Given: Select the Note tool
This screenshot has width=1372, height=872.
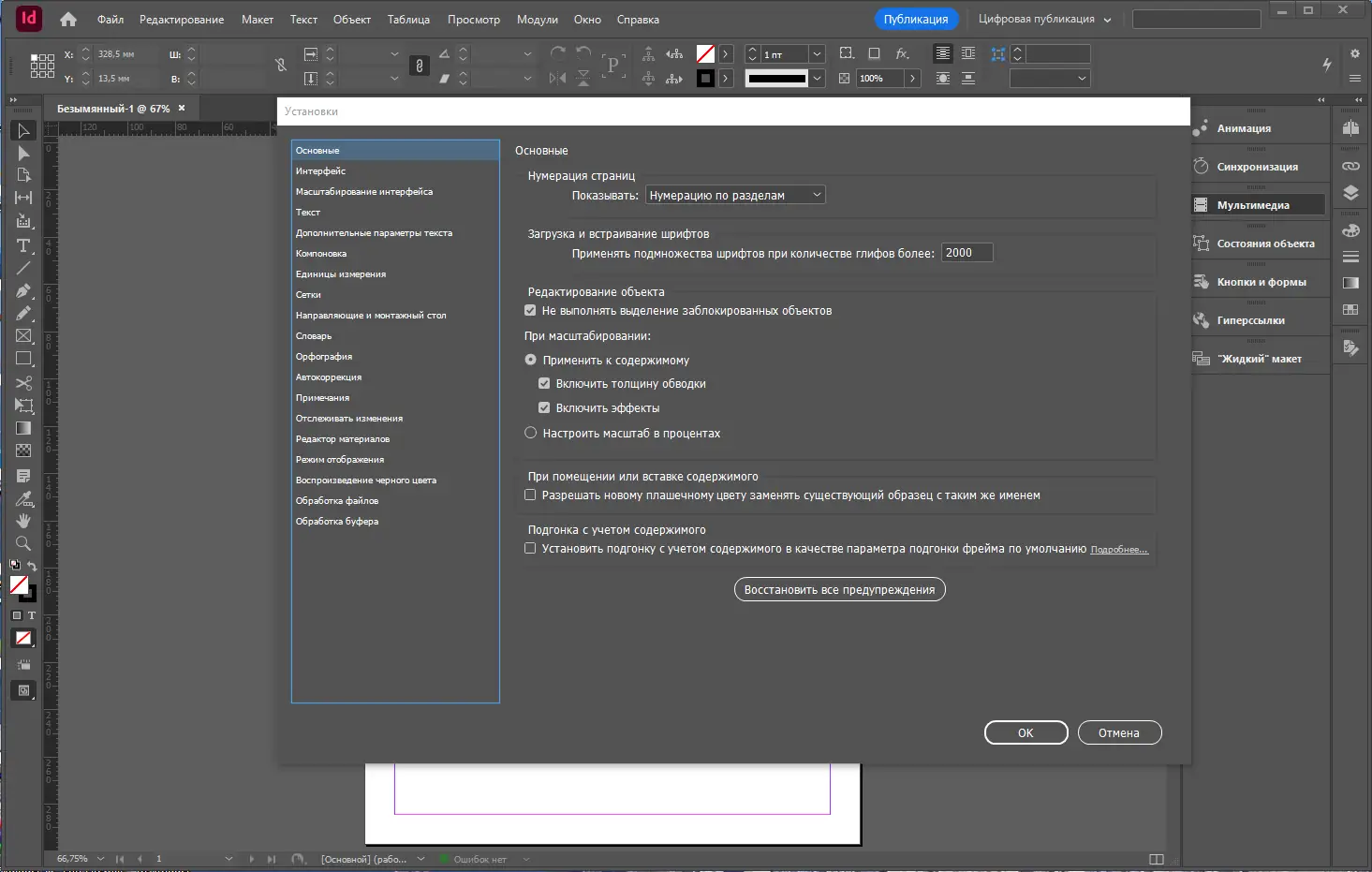Looking at the screenshot, I should pos(23,476).
